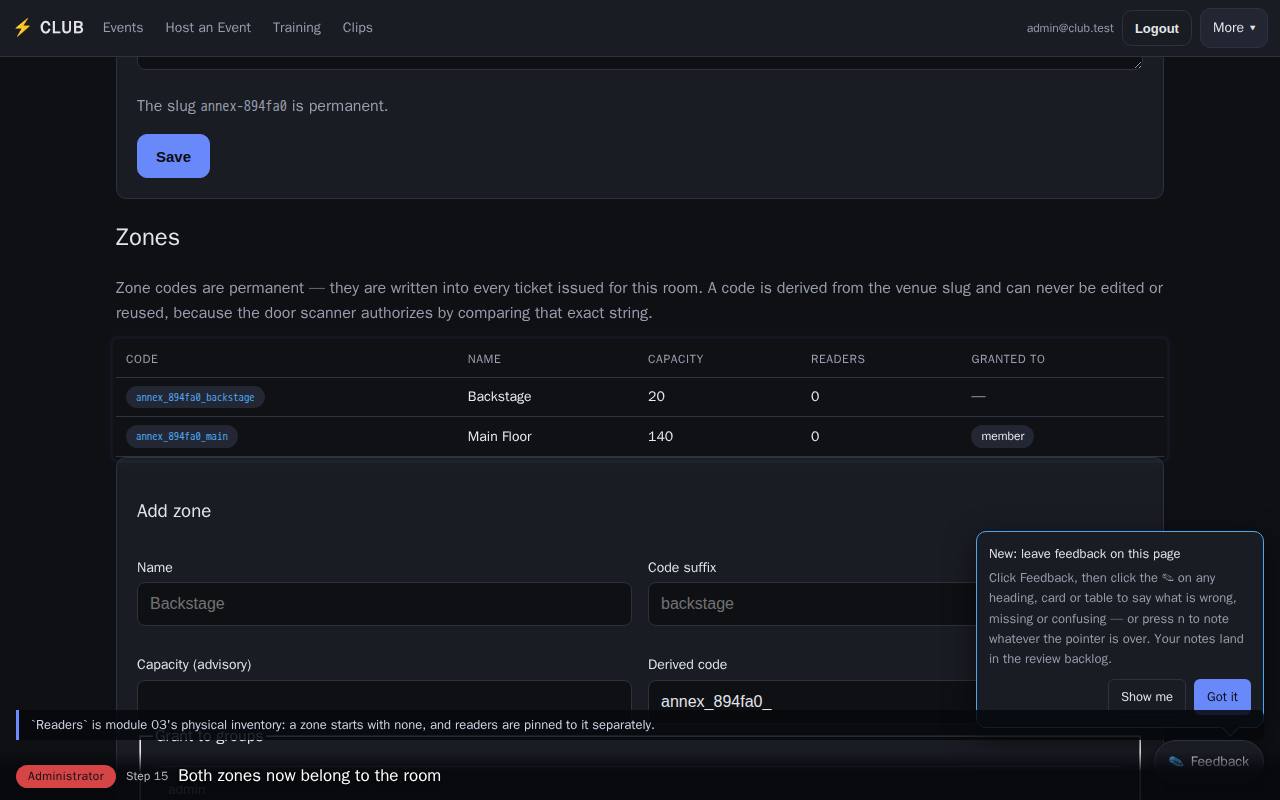Click the NAME column header
Image resolution: width=1280 pixels, height=800 pixels.
click(x=484, y=359)
